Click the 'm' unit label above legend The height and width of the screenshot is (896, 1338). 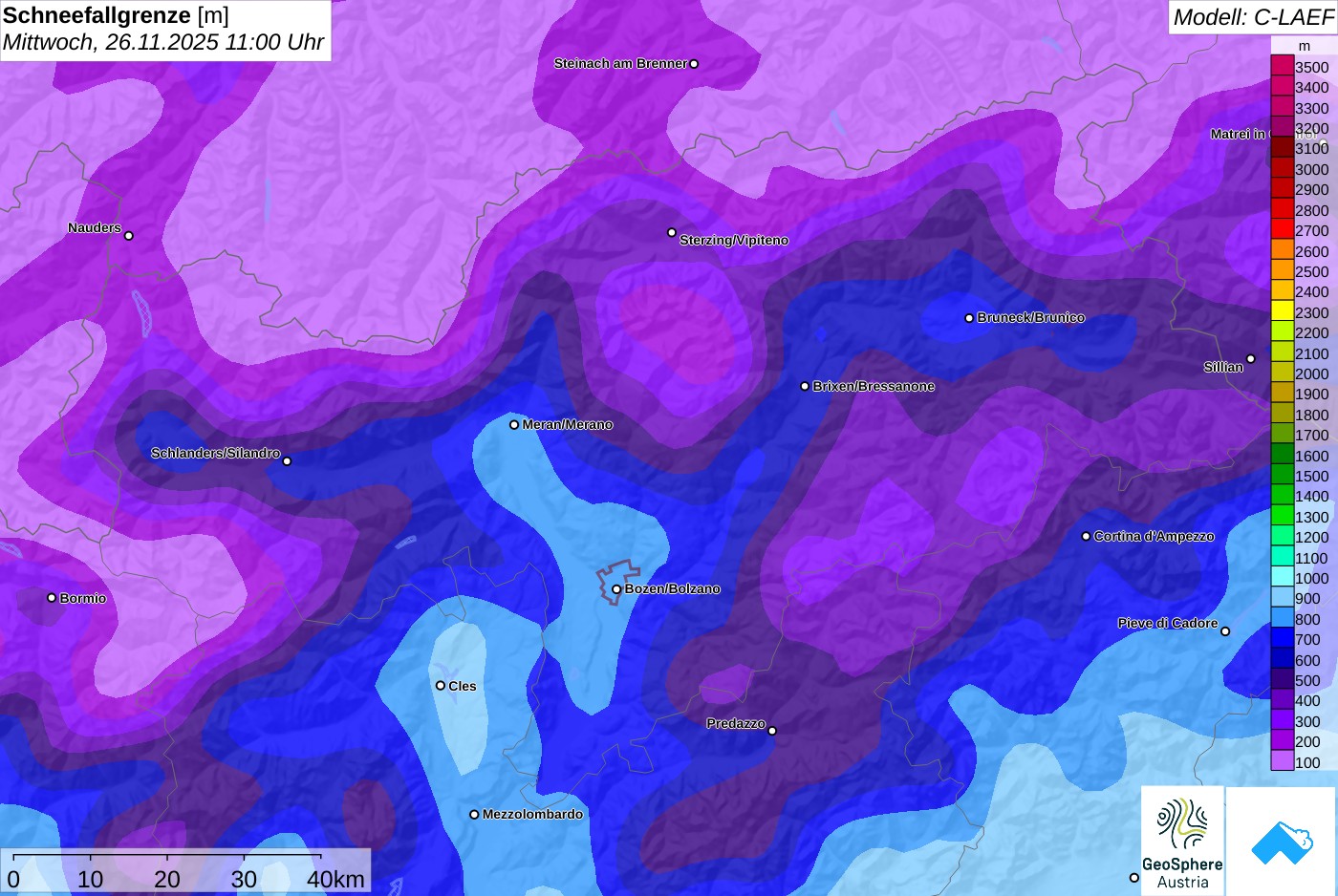click(1305, 46)
